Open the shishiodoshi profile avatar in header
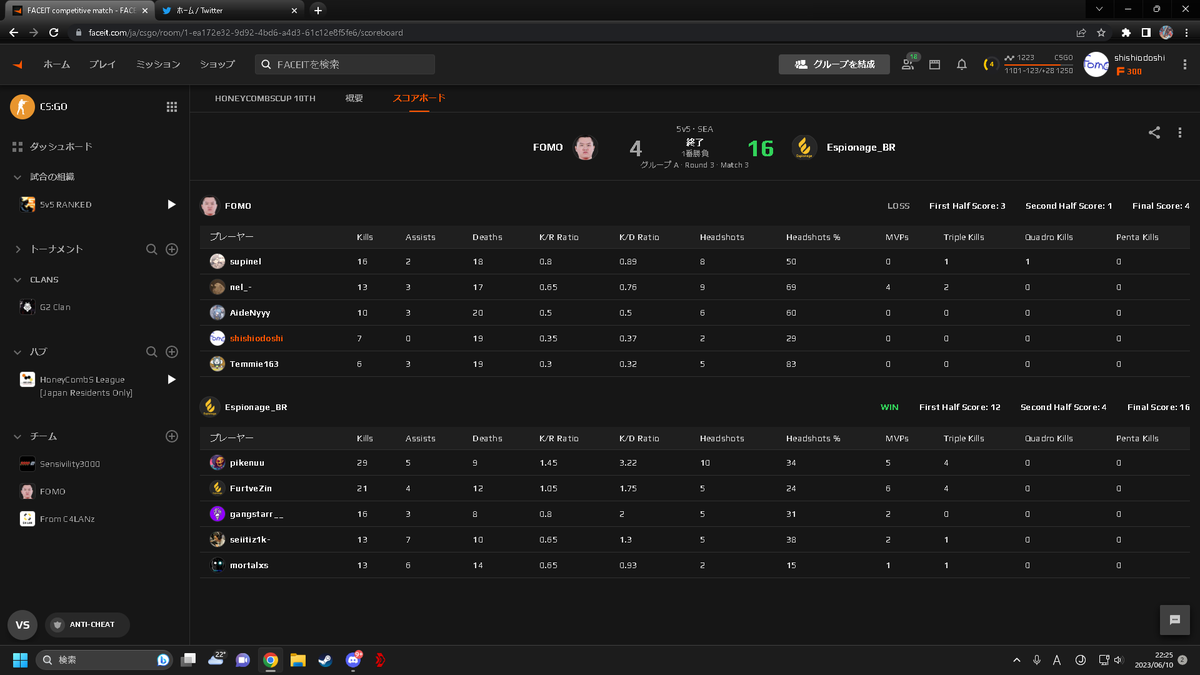 click(x=1096, y=64)
